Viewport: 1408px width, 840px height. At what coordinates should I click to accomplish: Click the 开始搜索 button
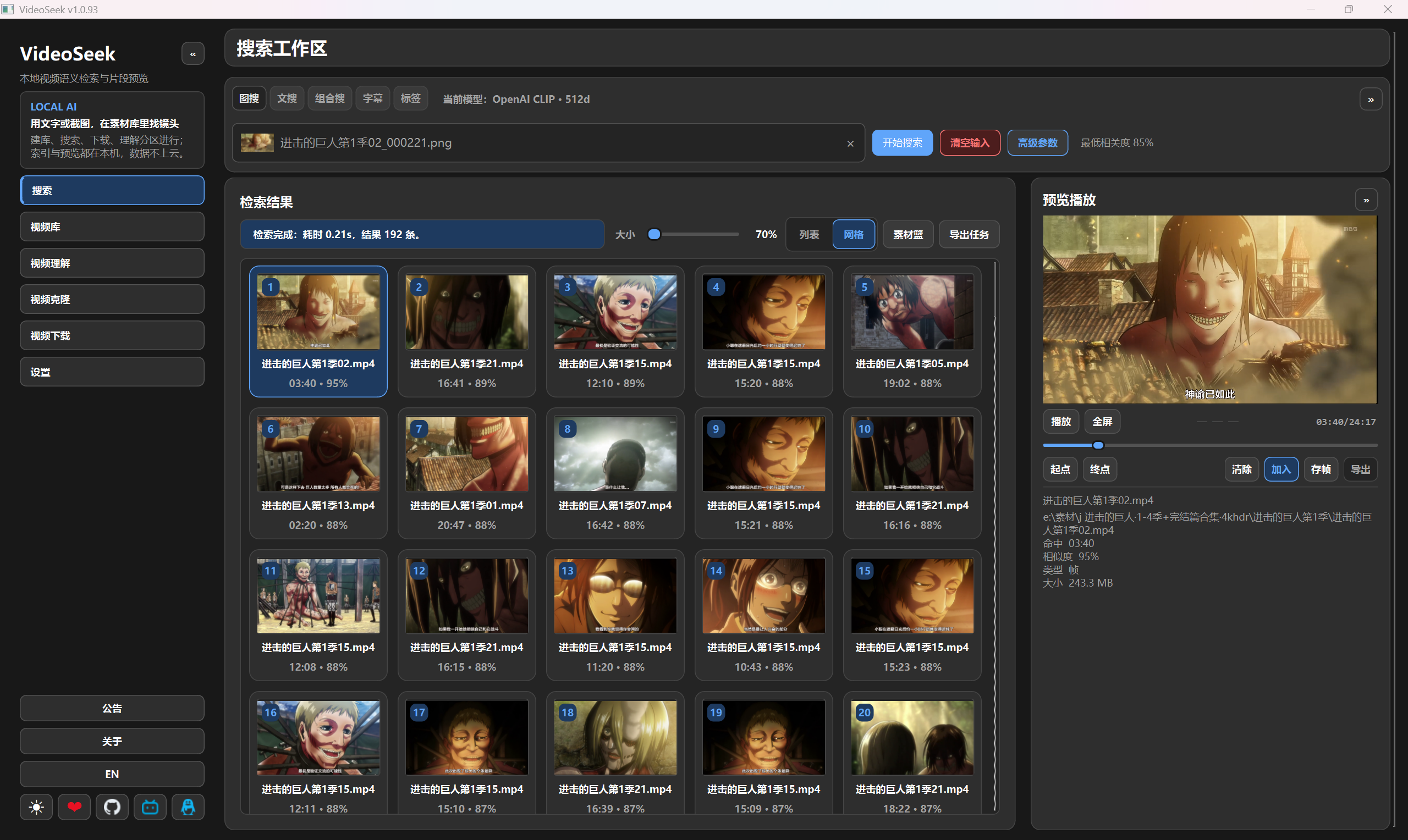903,142
